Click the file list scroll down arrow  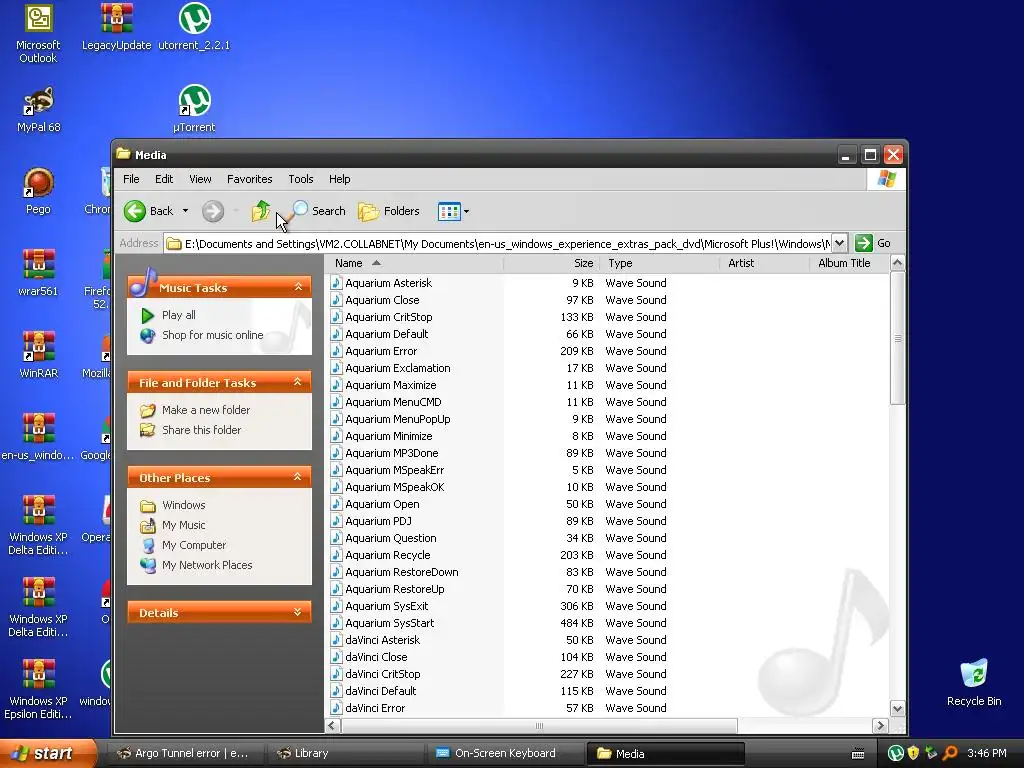pos(898,709)
